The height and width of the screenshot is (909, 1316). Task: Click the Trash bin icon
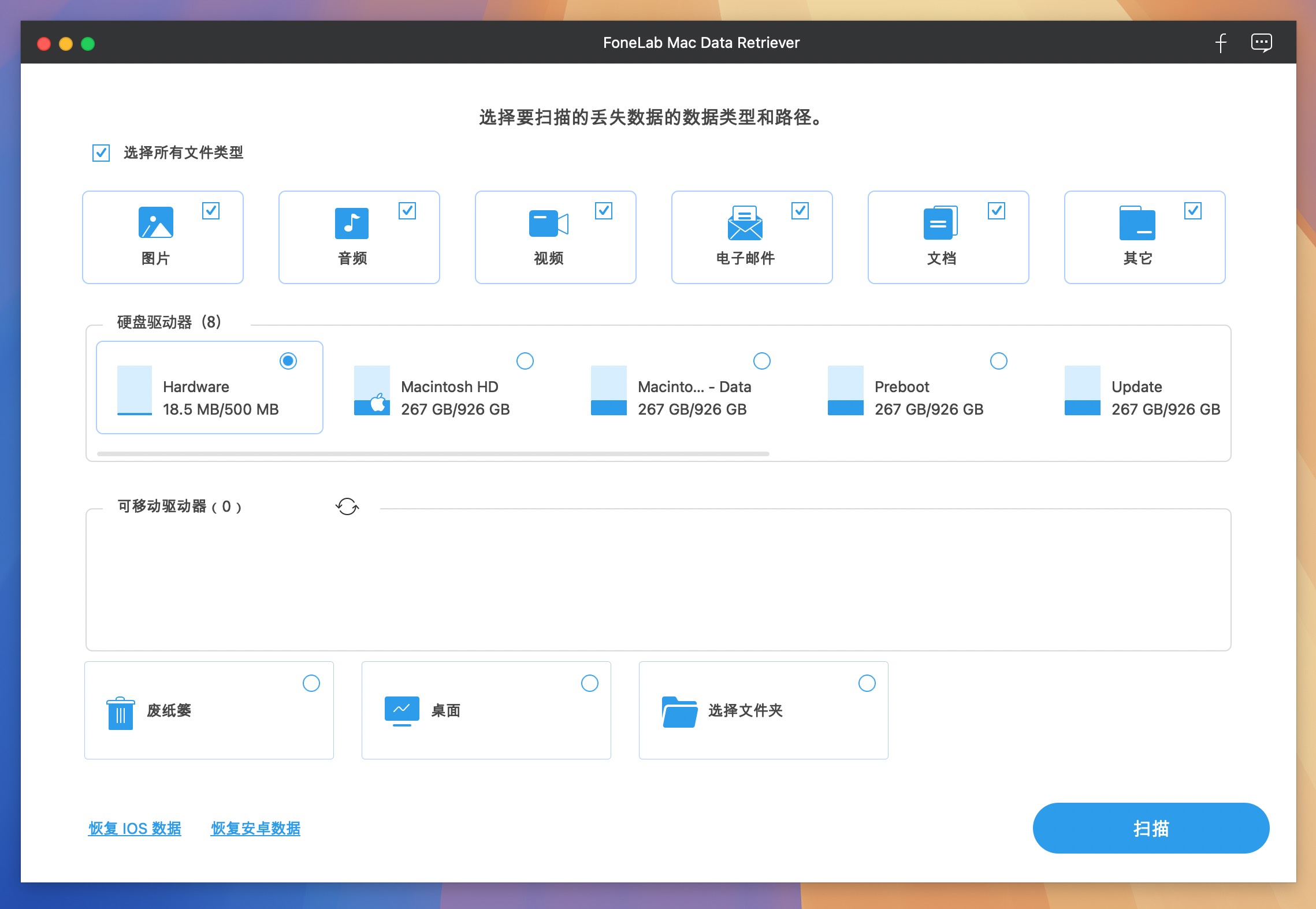click(x=121, y=713)
